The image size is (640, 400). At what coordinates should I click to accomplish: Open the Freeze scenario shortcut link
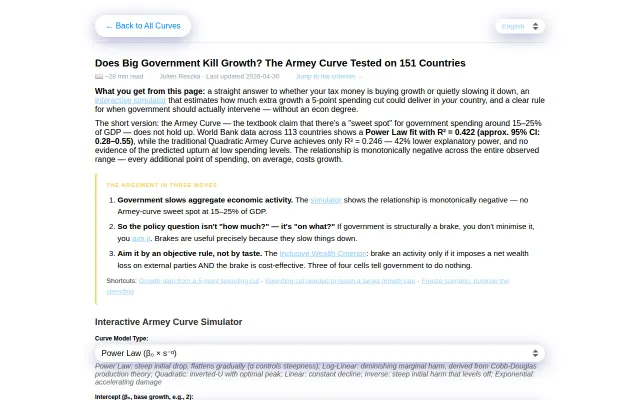465,281
